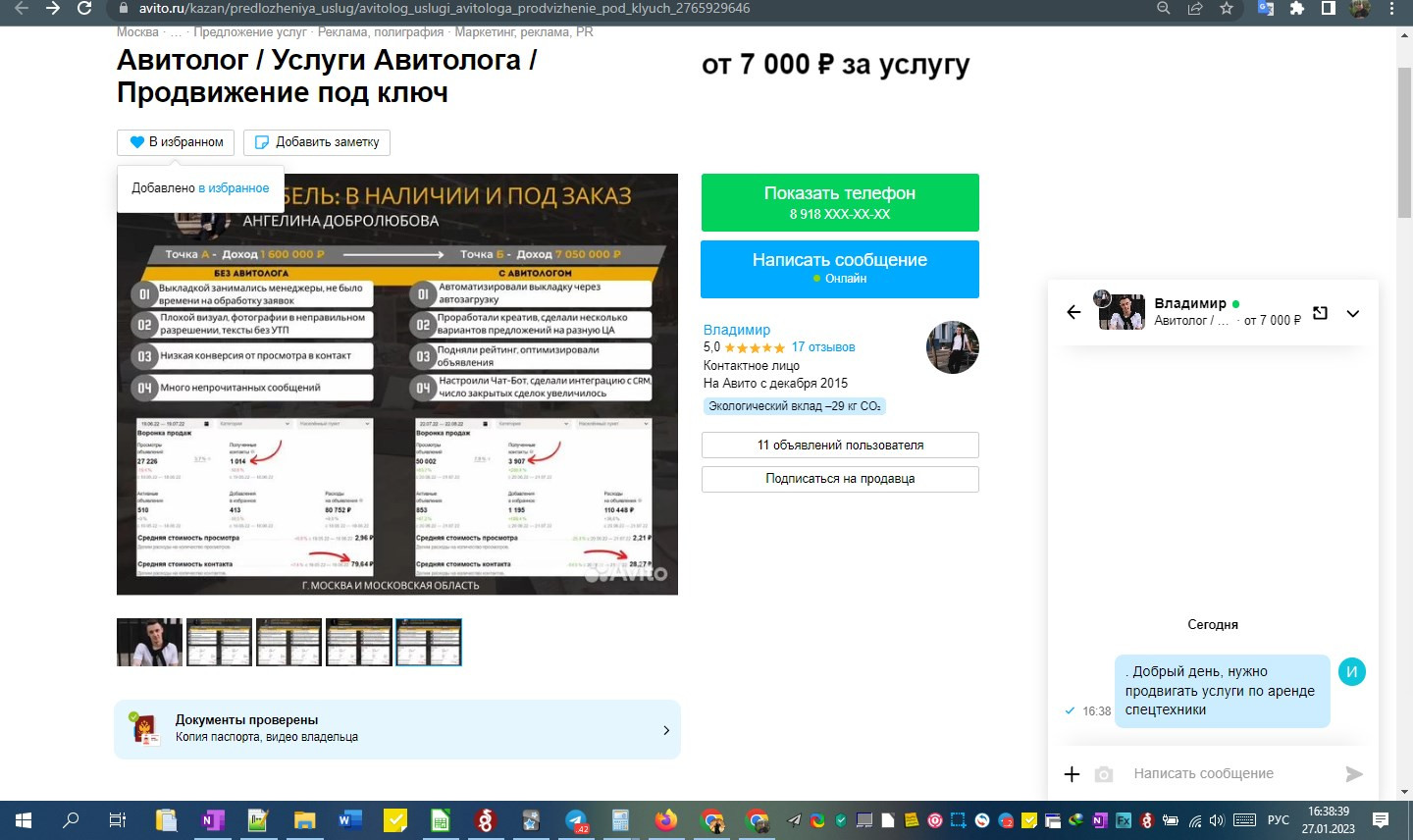The image size is (1413, 840).
Task: Open the Google Translate extension
Action: pos(1266,9)
